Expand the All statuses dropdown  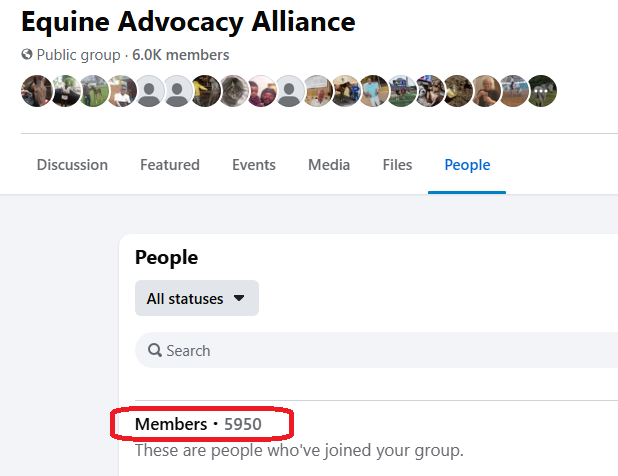tap(196, 298)
